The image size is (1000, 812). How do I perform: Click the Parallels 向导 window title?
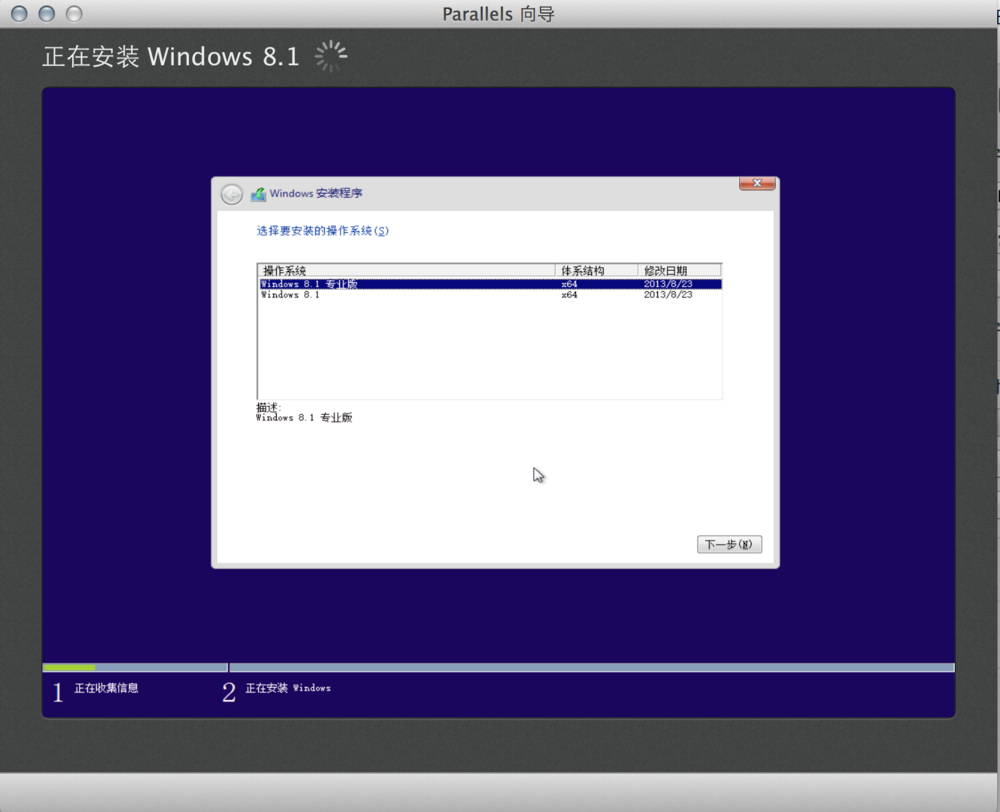click(499, 14)
